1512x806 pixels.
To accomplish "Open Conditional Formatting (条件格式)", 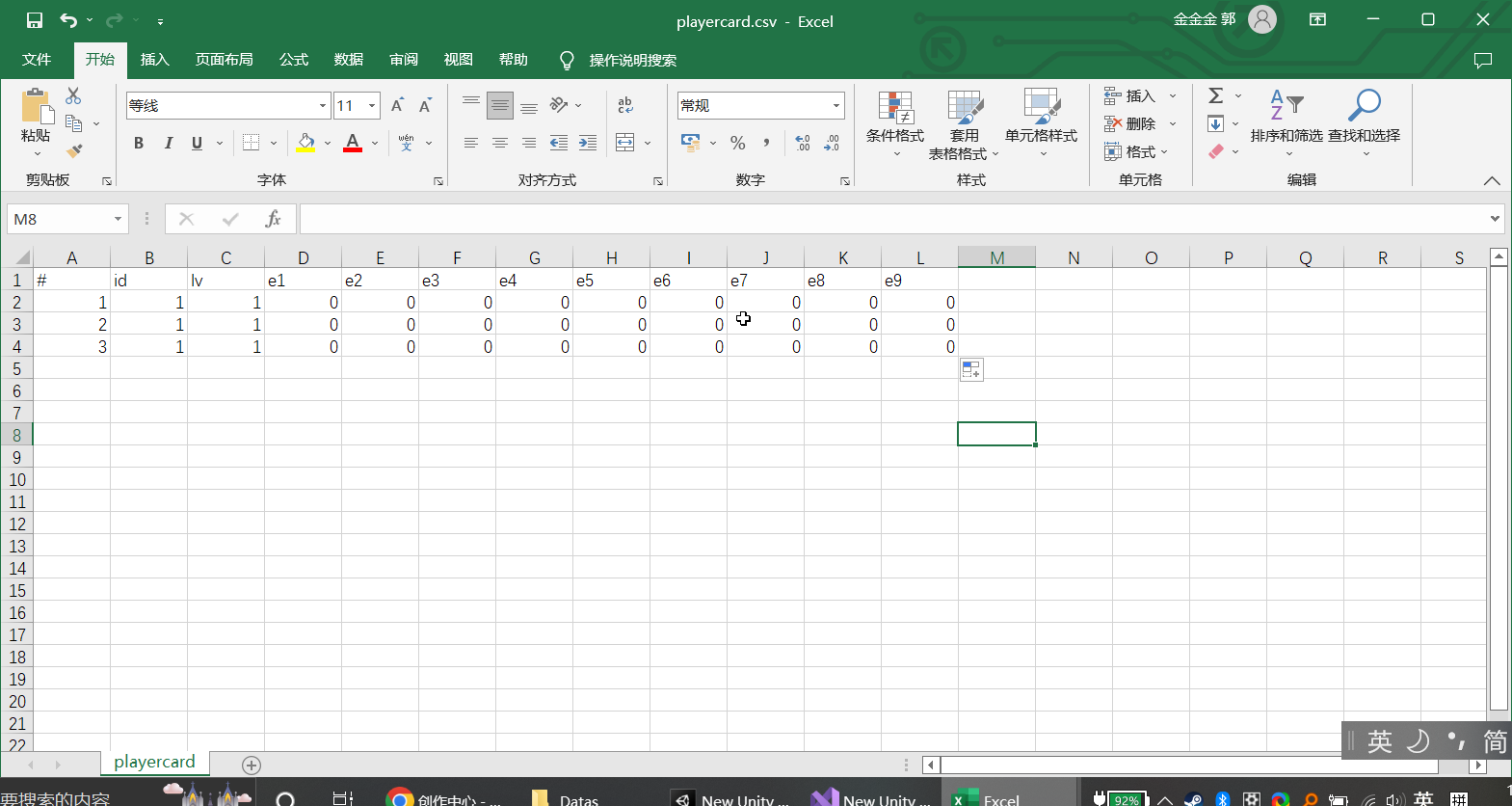I will (x=895, y=122).
